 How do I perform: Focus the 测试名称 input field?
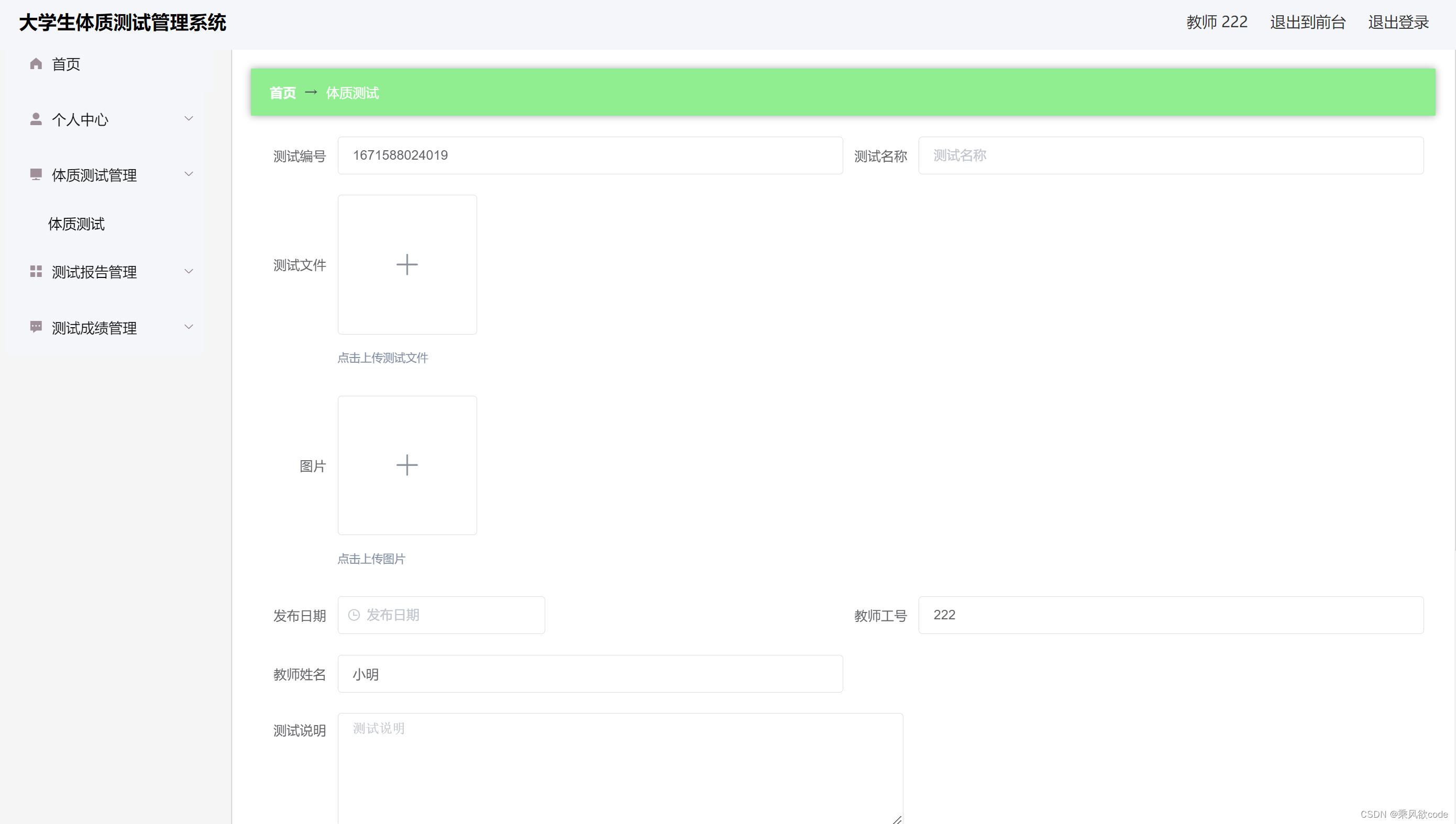(1170, 155)
